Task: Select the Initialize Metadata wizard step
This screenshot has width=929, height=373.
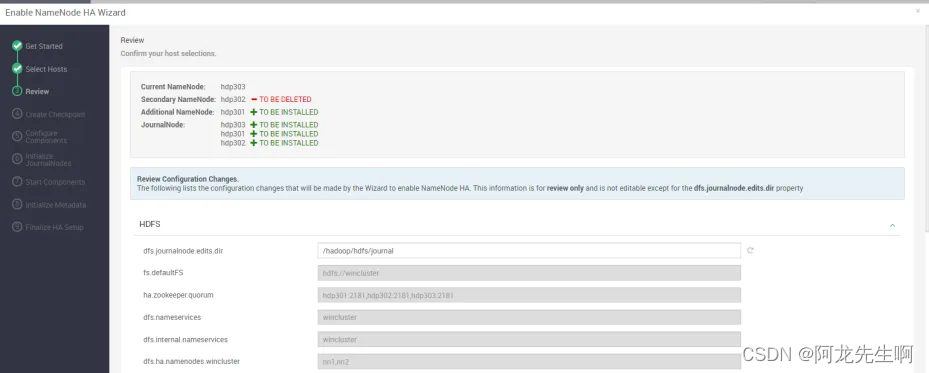Action: pos(56,205)
